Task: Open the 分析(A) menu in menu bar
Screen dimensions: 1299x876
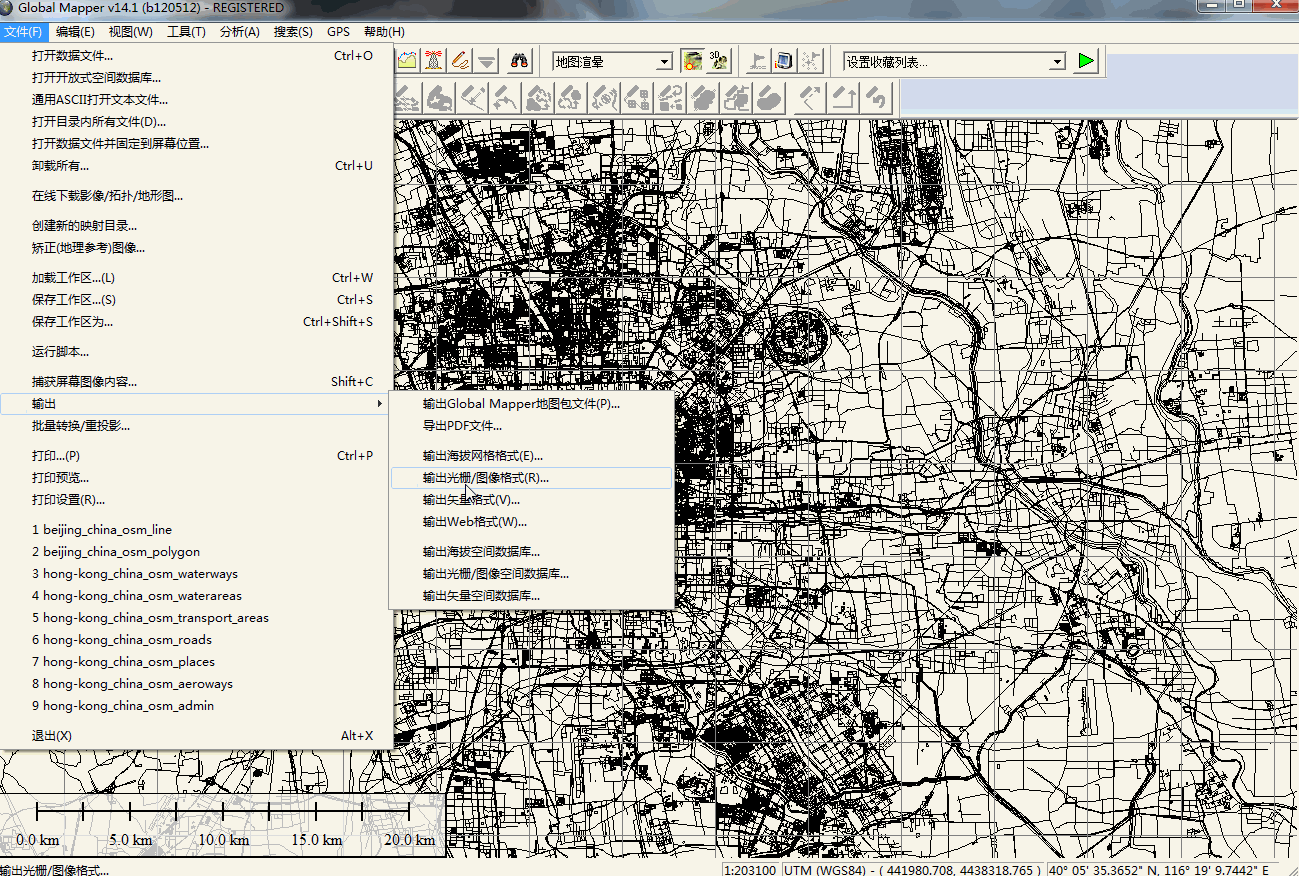Action: 239,32
